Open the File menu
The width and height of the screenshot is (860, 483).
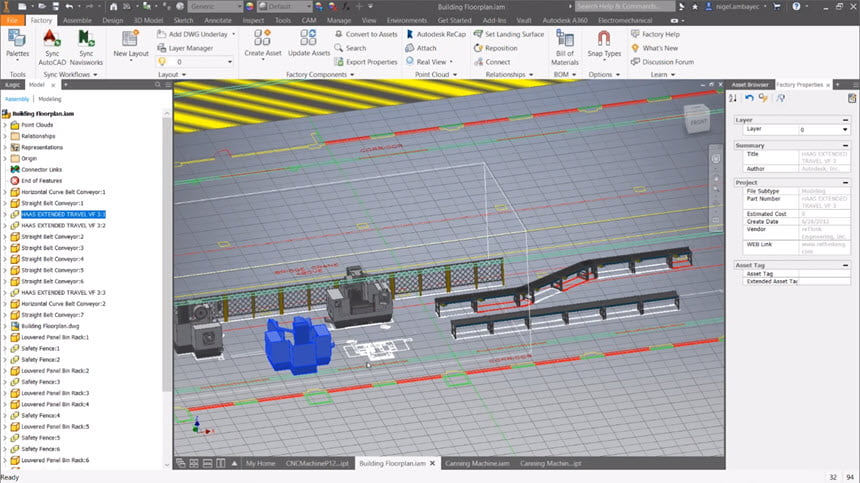pos(13,20)
